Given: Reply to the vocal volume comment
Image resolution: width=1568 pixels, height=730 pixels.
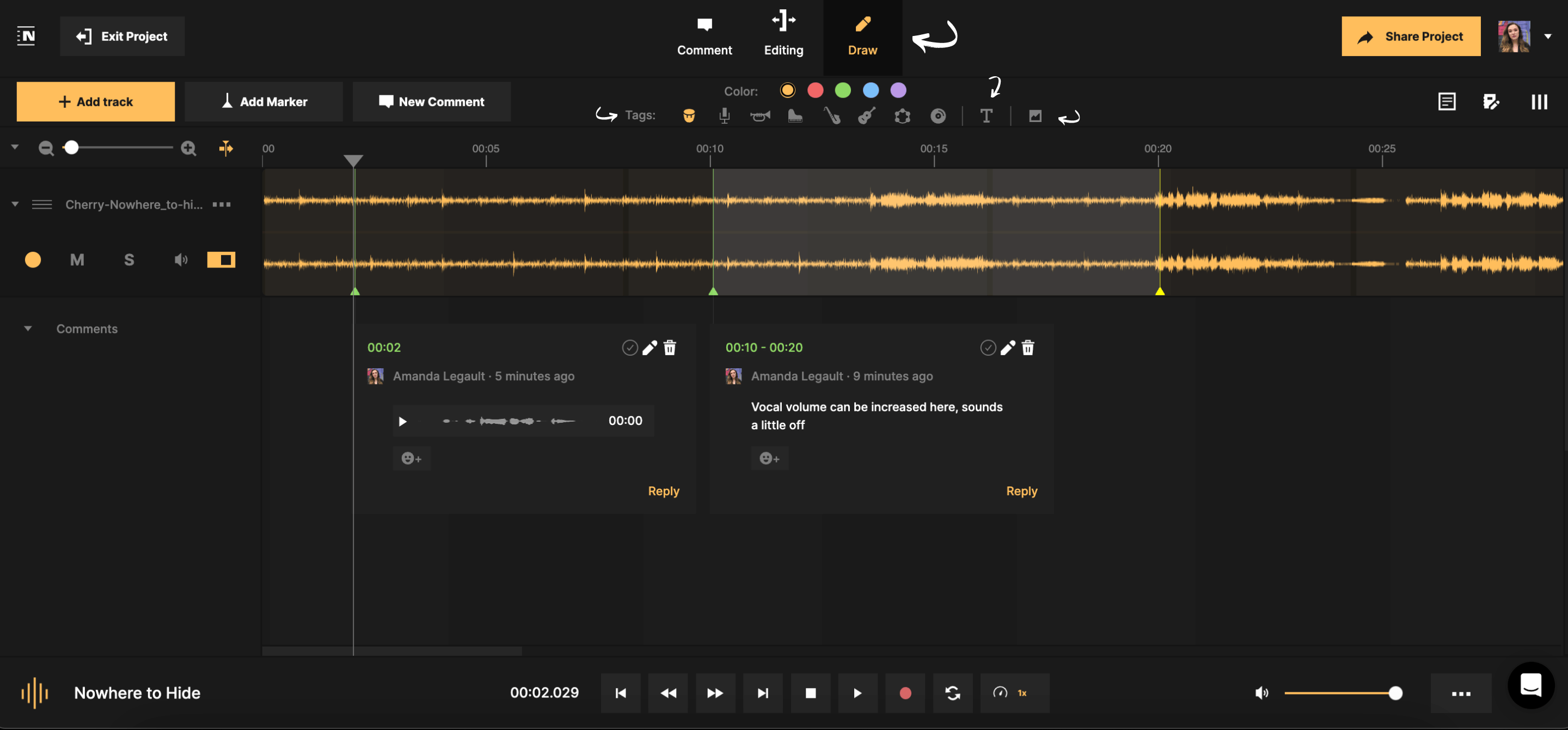Looking at the screenshot, I should pyautogui.click(x=1021, y=491).
